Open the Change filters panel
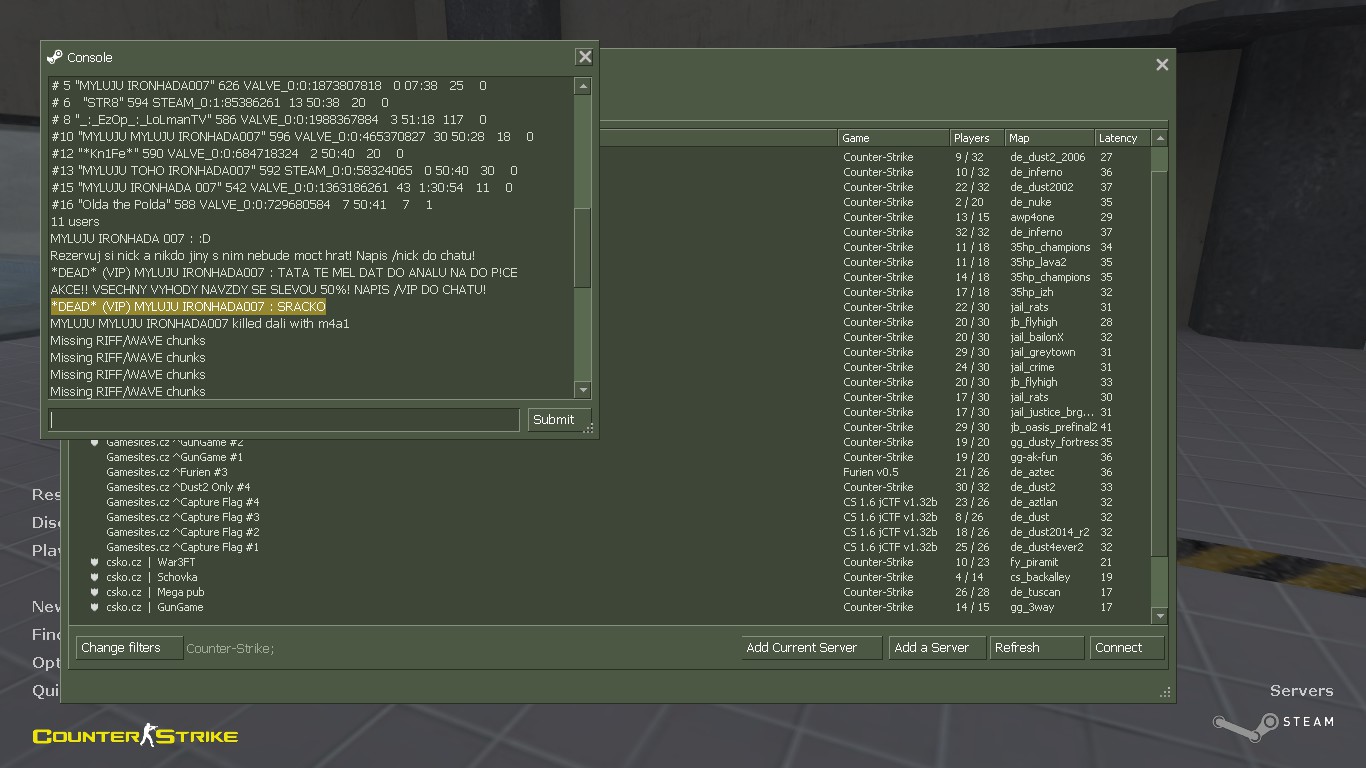1366x768 pixels. [129, 648]
